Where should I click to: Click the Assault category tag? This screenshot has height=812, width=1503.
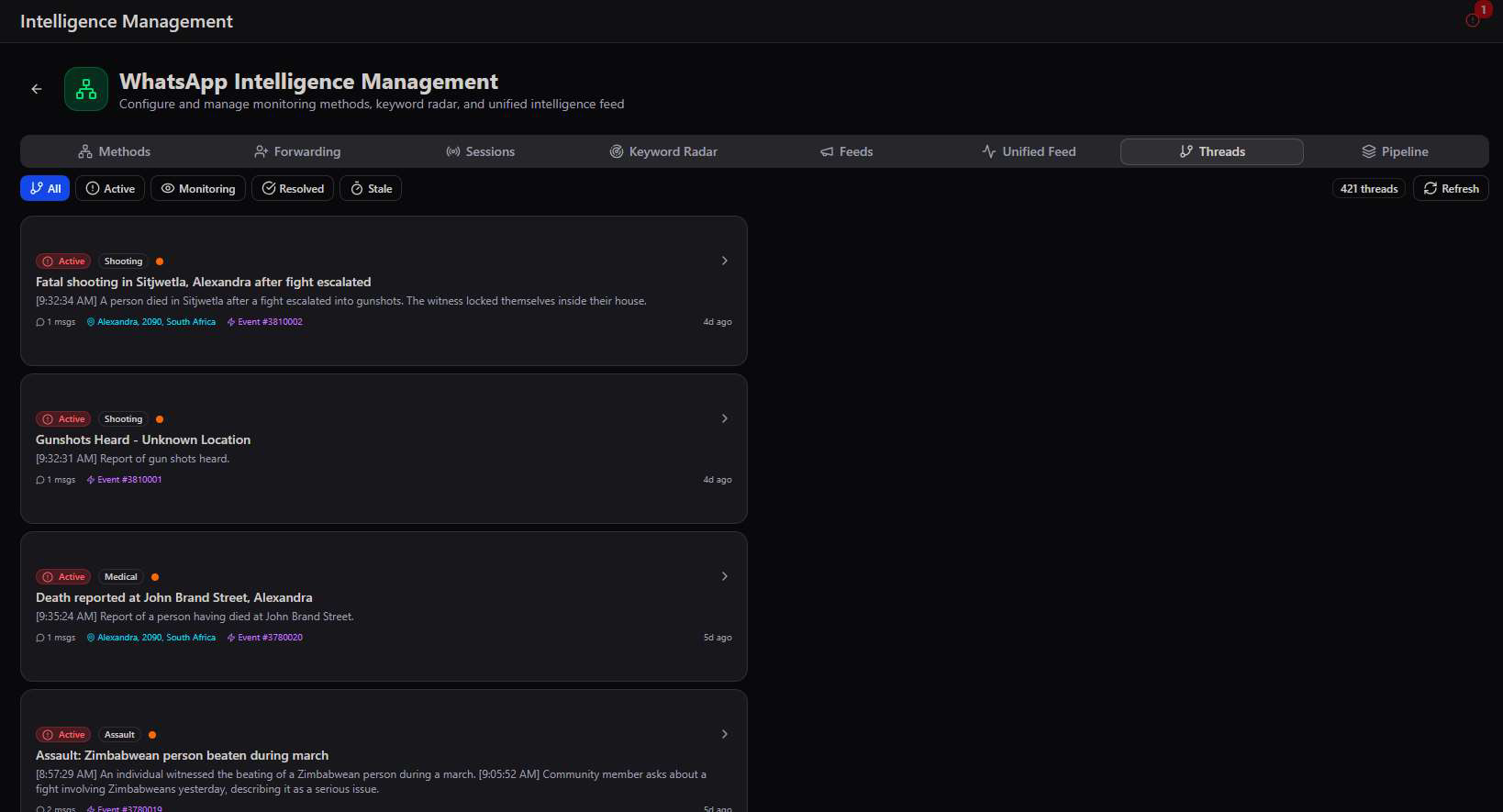coord(119,735)
